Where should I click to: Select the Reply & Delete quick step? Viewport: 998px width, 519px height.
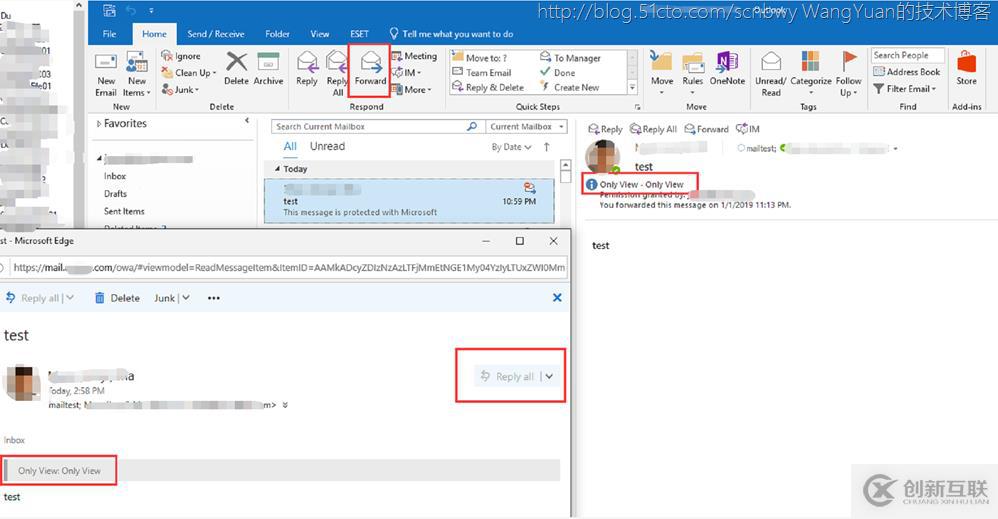pos(488,87)
